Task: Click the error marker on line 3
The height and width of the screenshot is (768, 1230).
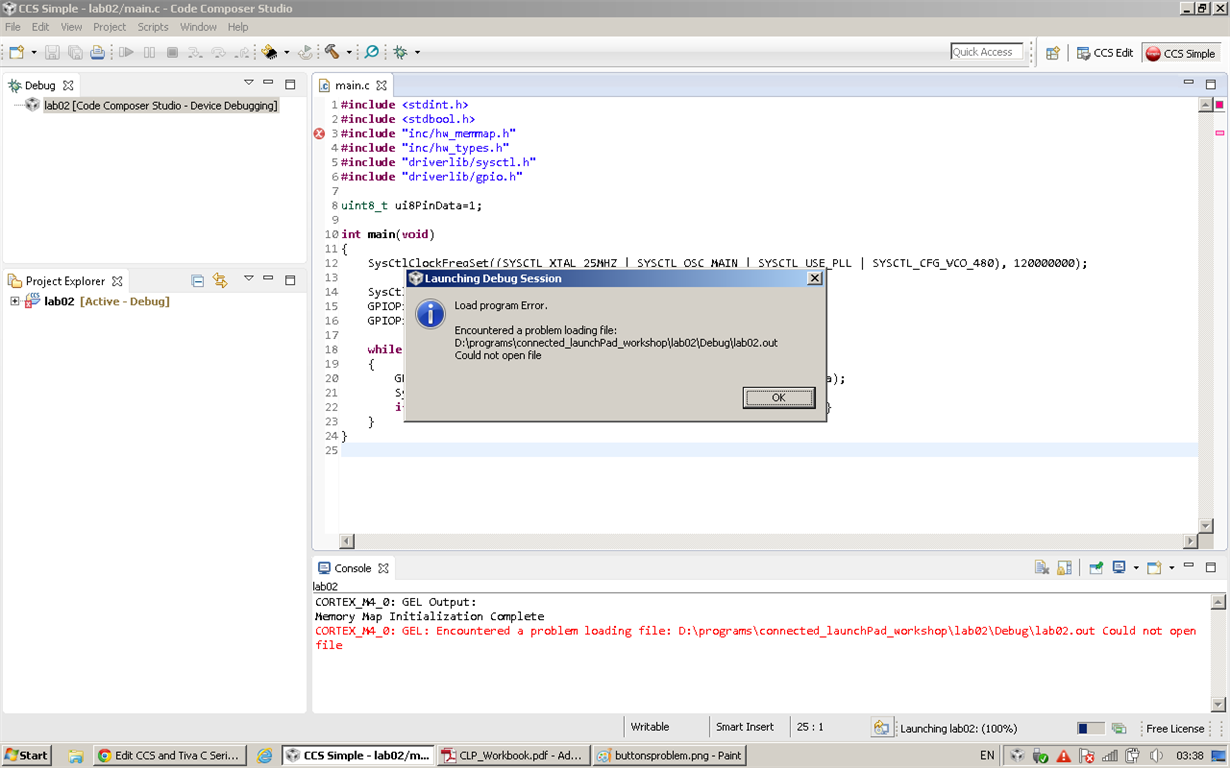Action: click(320, 133)
